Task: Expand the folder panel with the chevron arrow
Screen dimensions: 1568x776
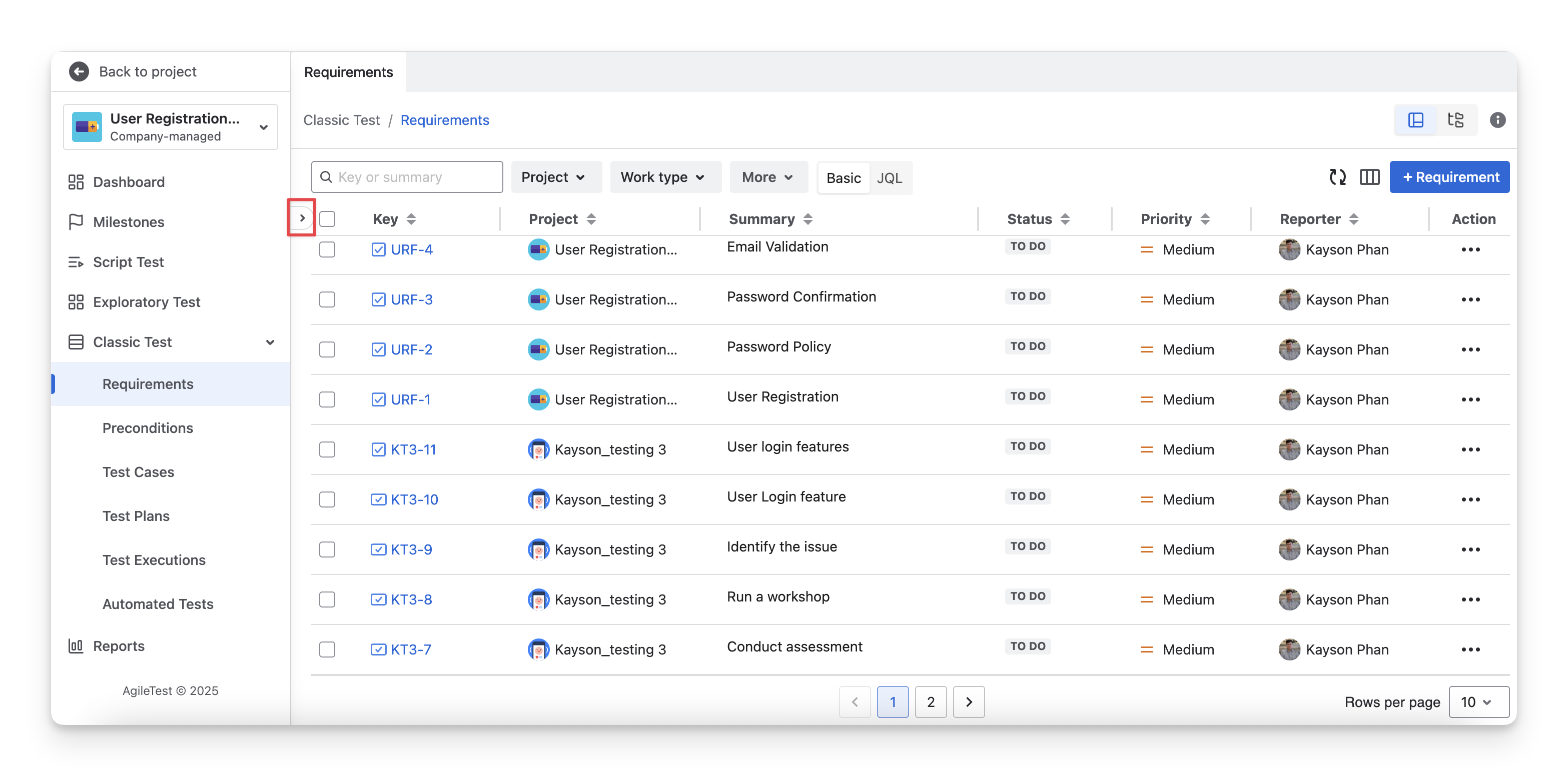Action: (x=302, y=217)
